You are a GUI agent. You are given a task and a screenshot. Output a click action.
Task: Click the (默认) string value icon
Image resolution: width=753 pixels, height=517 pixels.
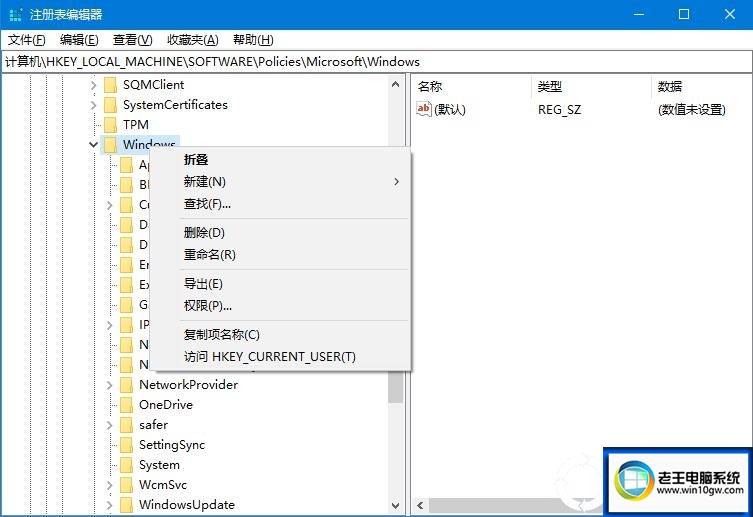tap(424, 109)
